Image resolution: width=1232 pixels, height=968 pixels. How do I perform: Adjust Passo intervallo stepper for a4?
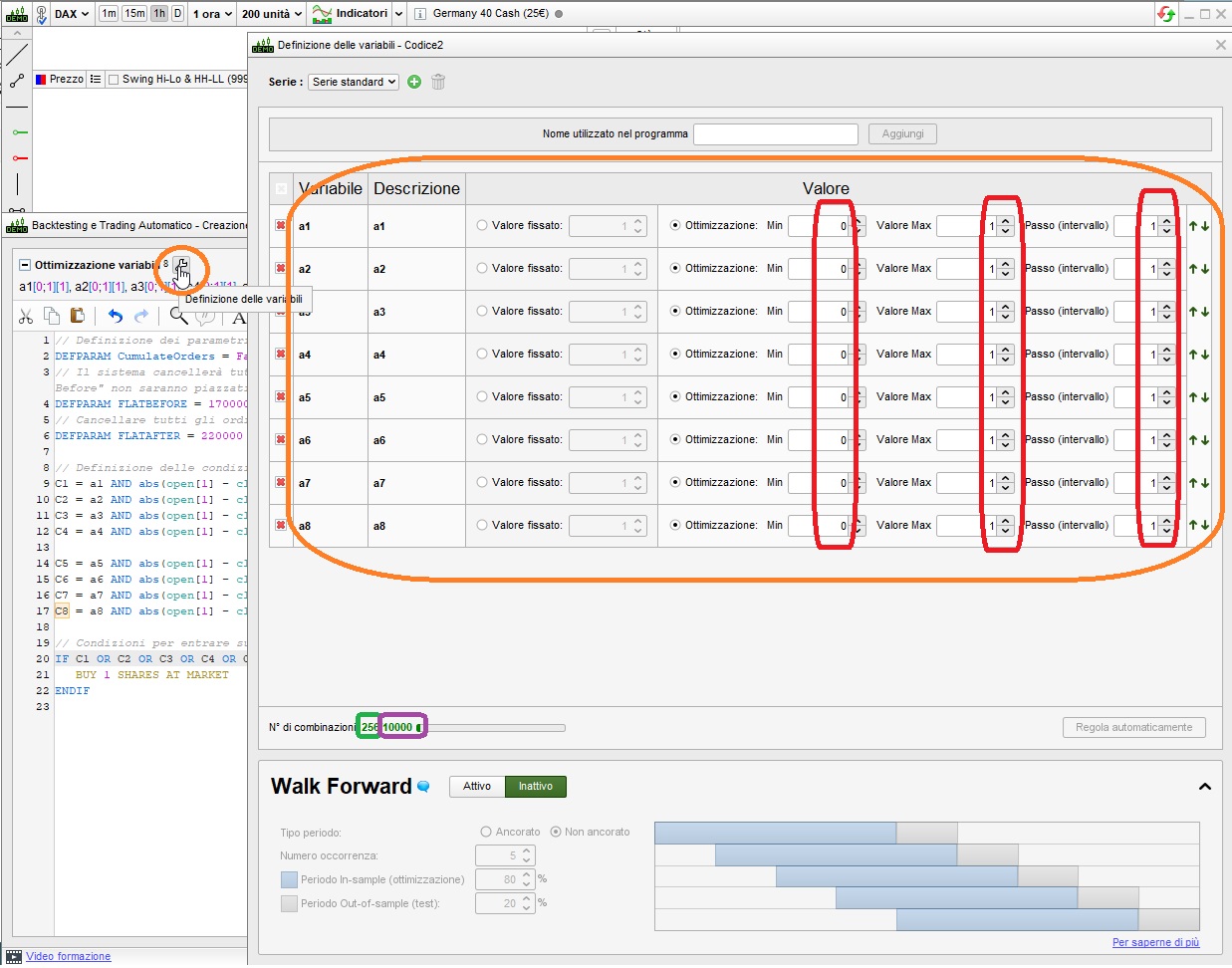click(1166, 355)
